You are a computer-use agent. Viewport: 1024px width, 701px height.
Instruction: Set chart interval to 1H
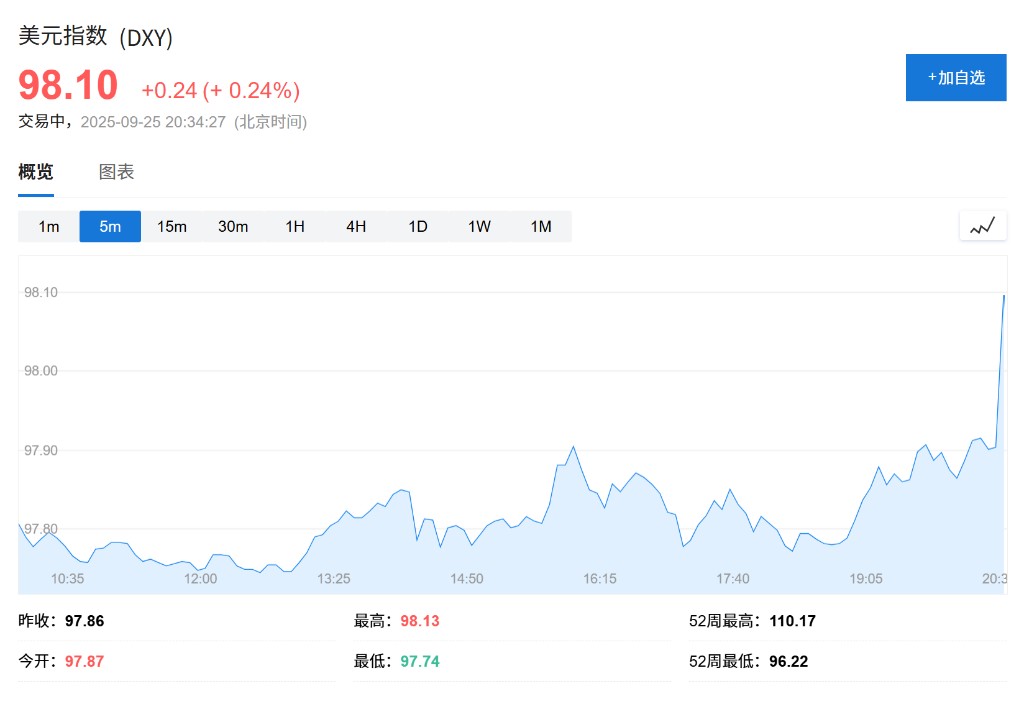(x=295, y=226)
